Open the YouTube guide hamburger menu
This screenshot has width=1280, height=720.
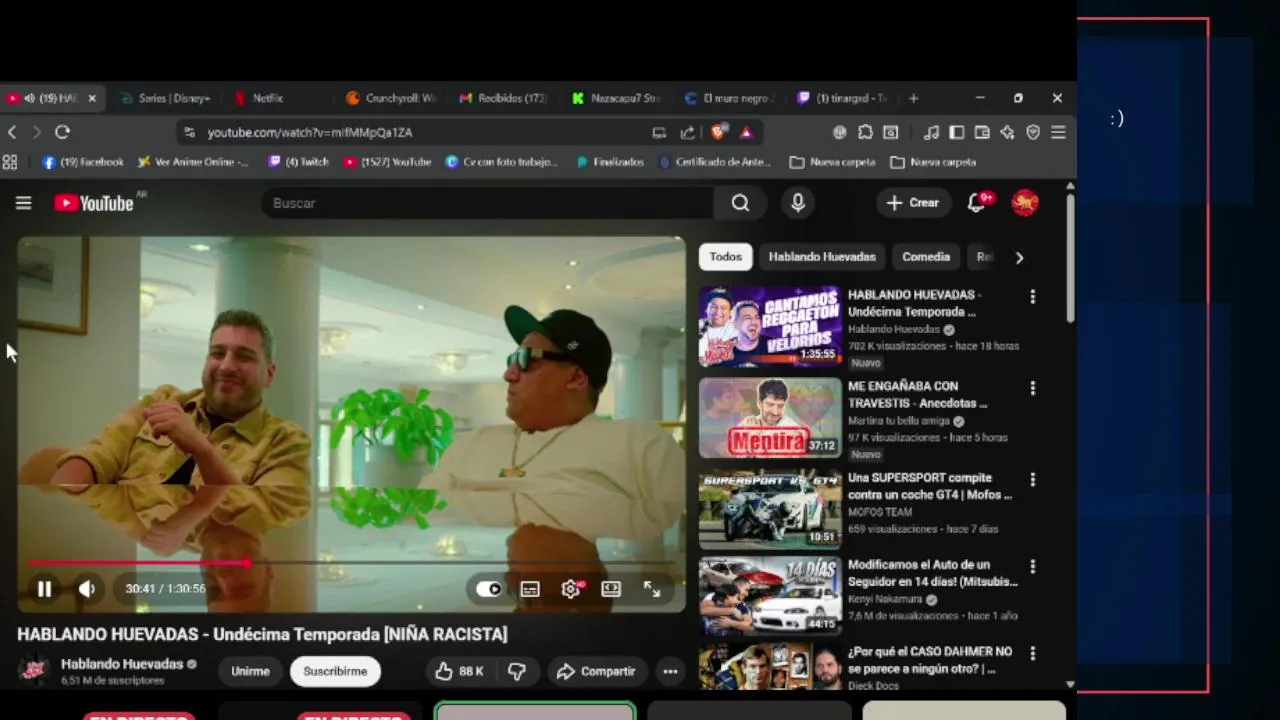(x=24, y=203)
